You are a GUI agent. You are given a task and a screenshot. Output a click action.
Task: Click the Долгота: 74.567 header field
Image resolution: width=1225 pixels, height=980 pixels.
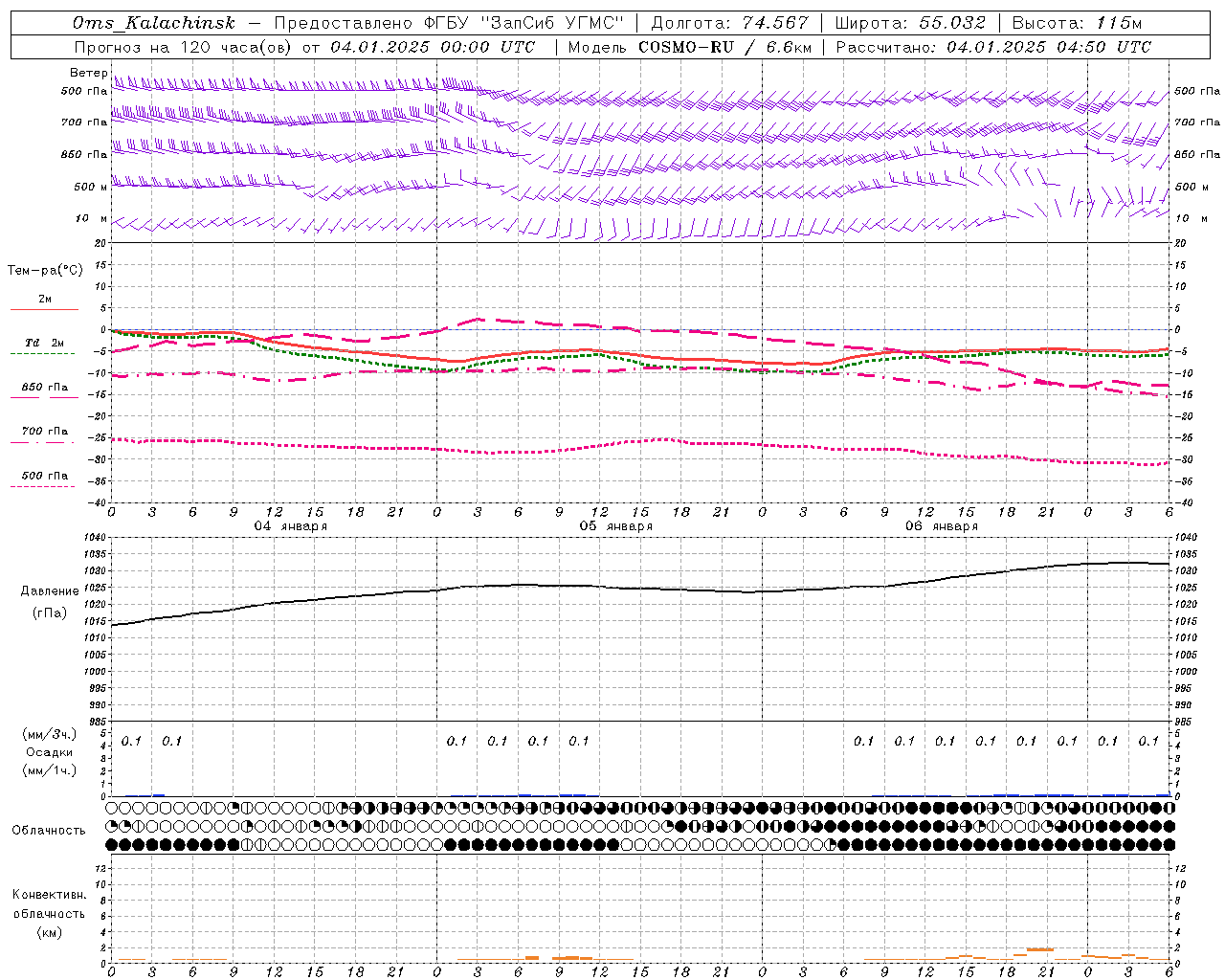[729, 23]
